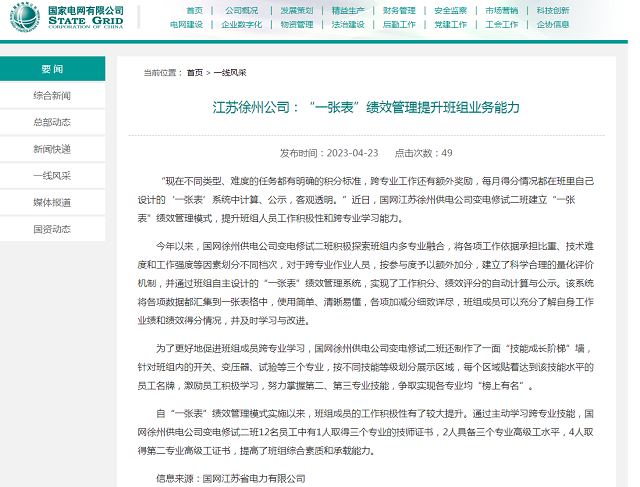The image size is (640, 487).
Task: Click the 一线风采 breadcrumb link
Action: [x=230, y=73]
